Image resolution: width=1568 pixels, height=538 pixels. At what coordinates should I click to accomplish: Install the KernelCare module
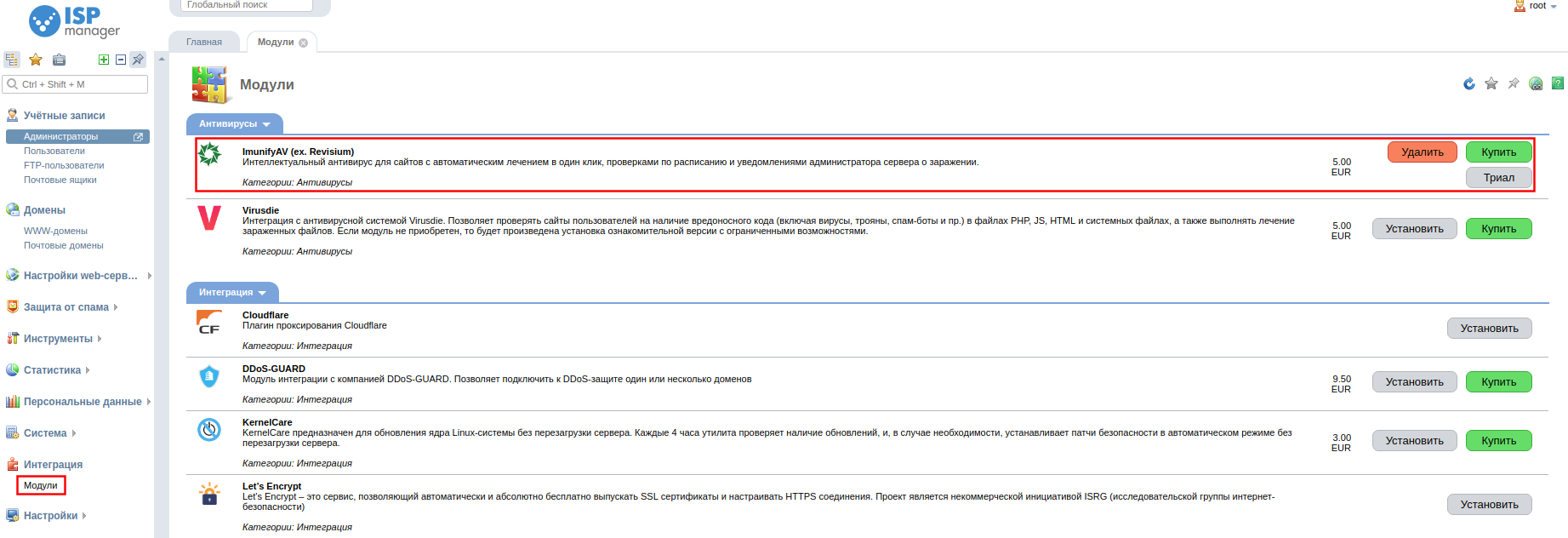click(x=1414, y=441)
